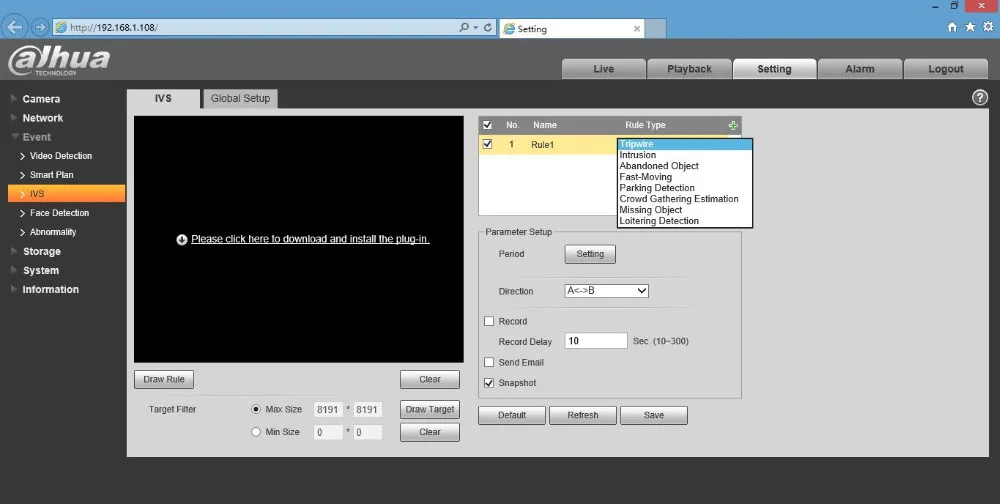Click the browser back arrow button
The height and width of the screenshot is (504, 1000).
coord(15,27)
